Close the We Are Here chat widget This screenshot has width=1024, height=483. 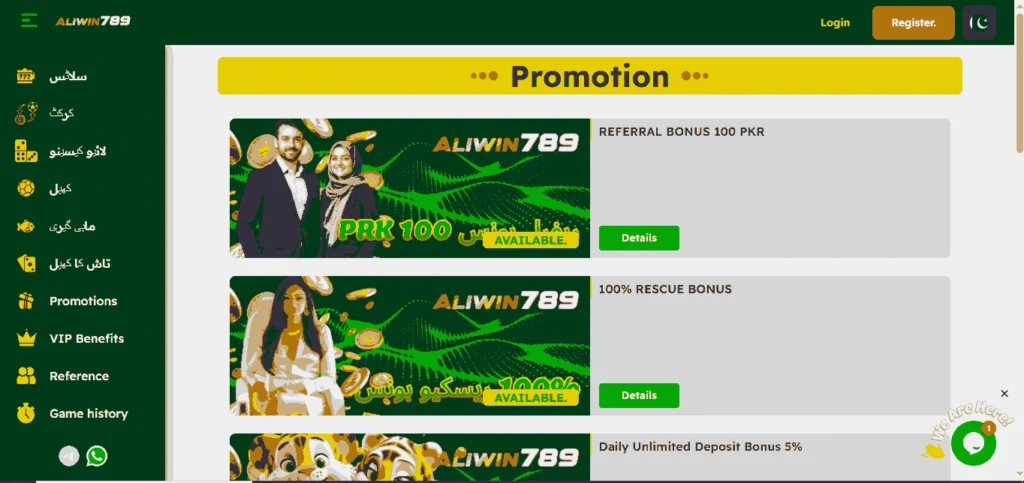(x=1004, y=394)
